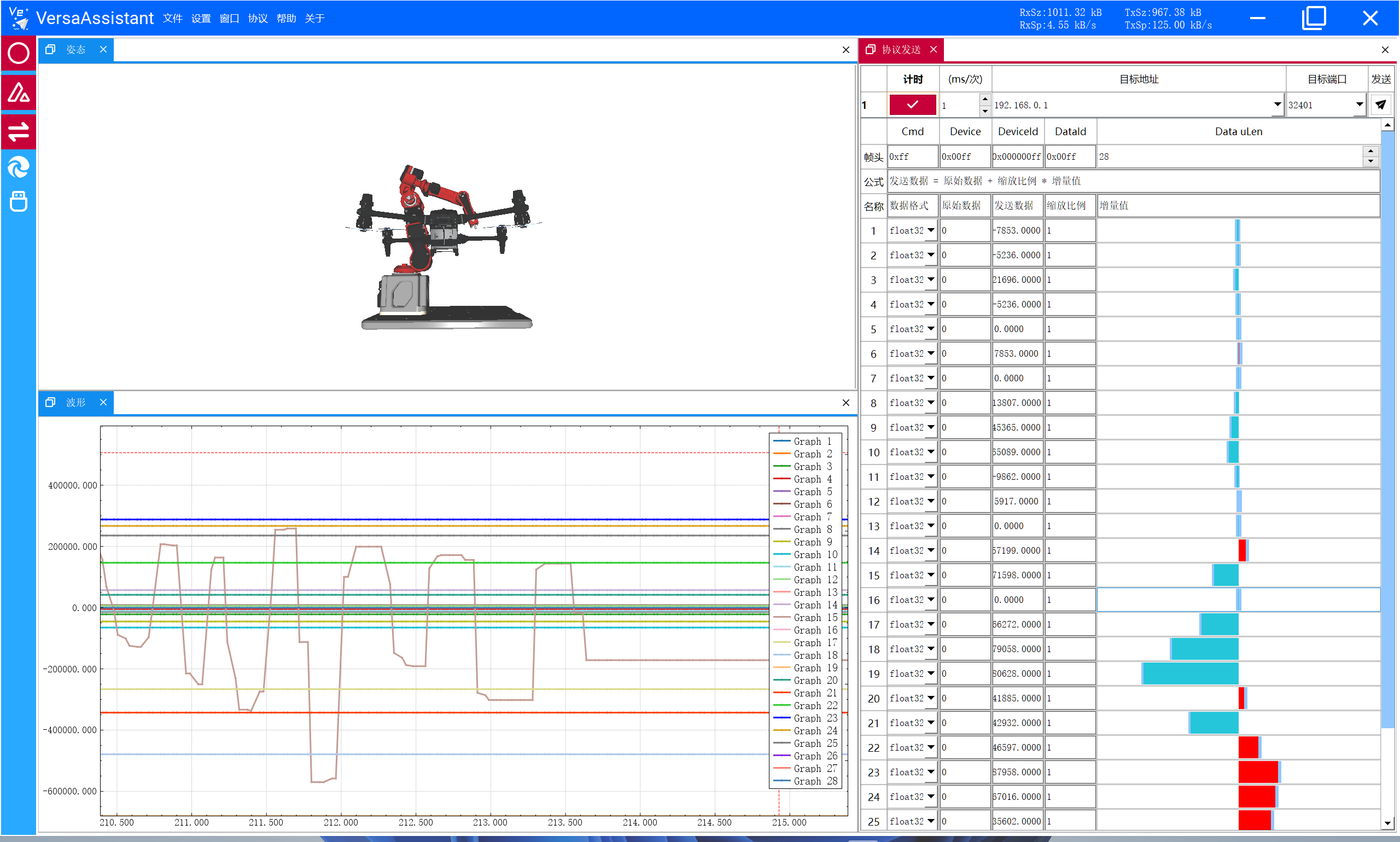The width and height of the screenshot is (1400, 842).
Task: Increase the ms/次 interval with up arrow
Action: click(x=985, y=99)
